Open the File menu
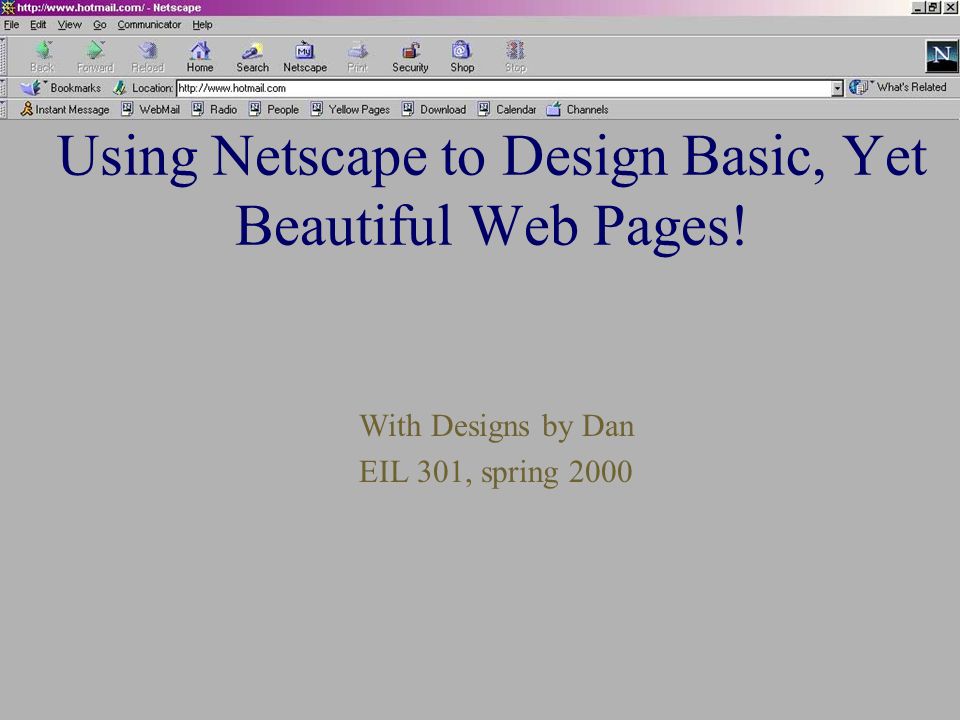Viewport: 960px width, 720px height. click(x=11, y=25)
